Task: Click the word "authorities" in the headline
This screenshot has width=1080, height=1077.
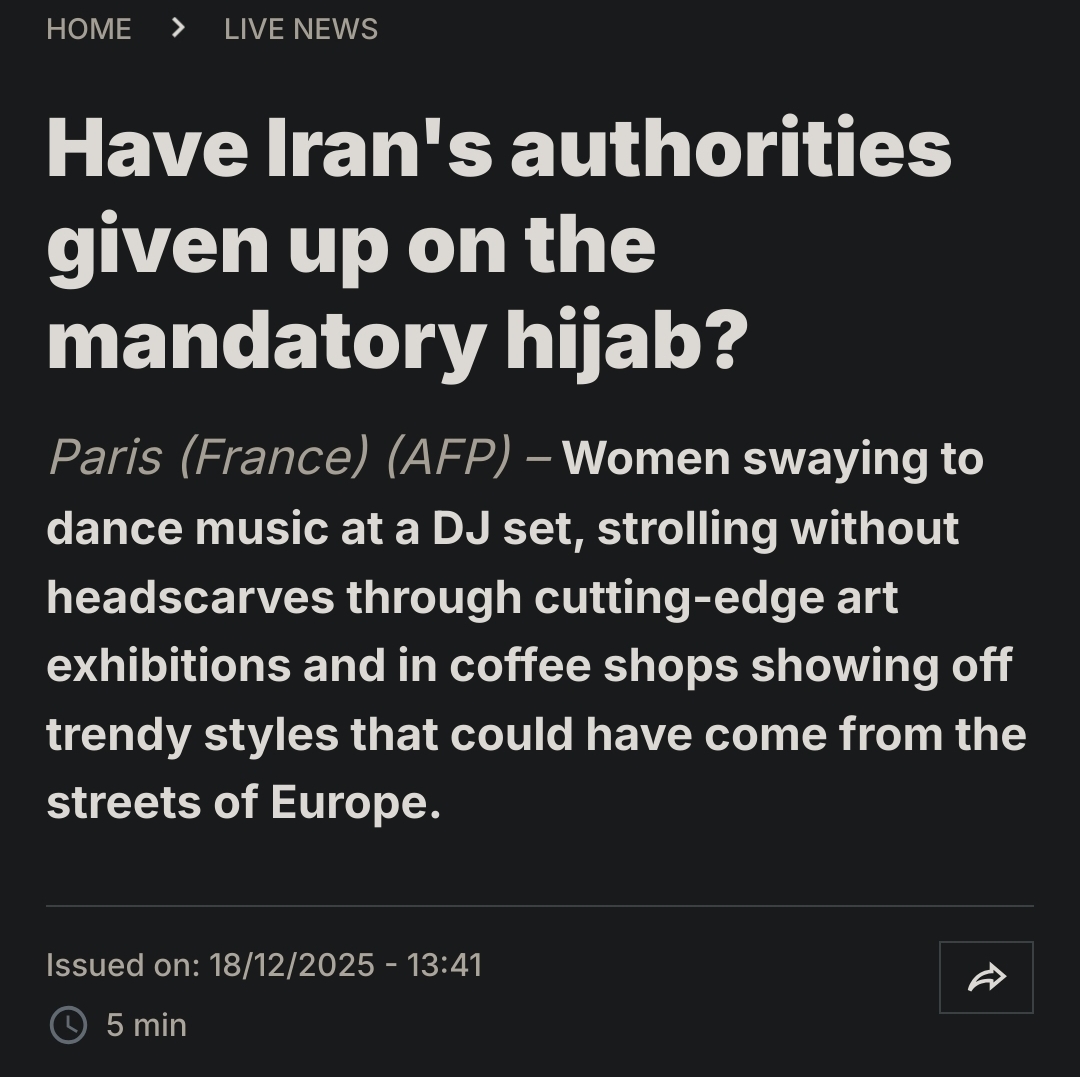Action: (731, 150)
